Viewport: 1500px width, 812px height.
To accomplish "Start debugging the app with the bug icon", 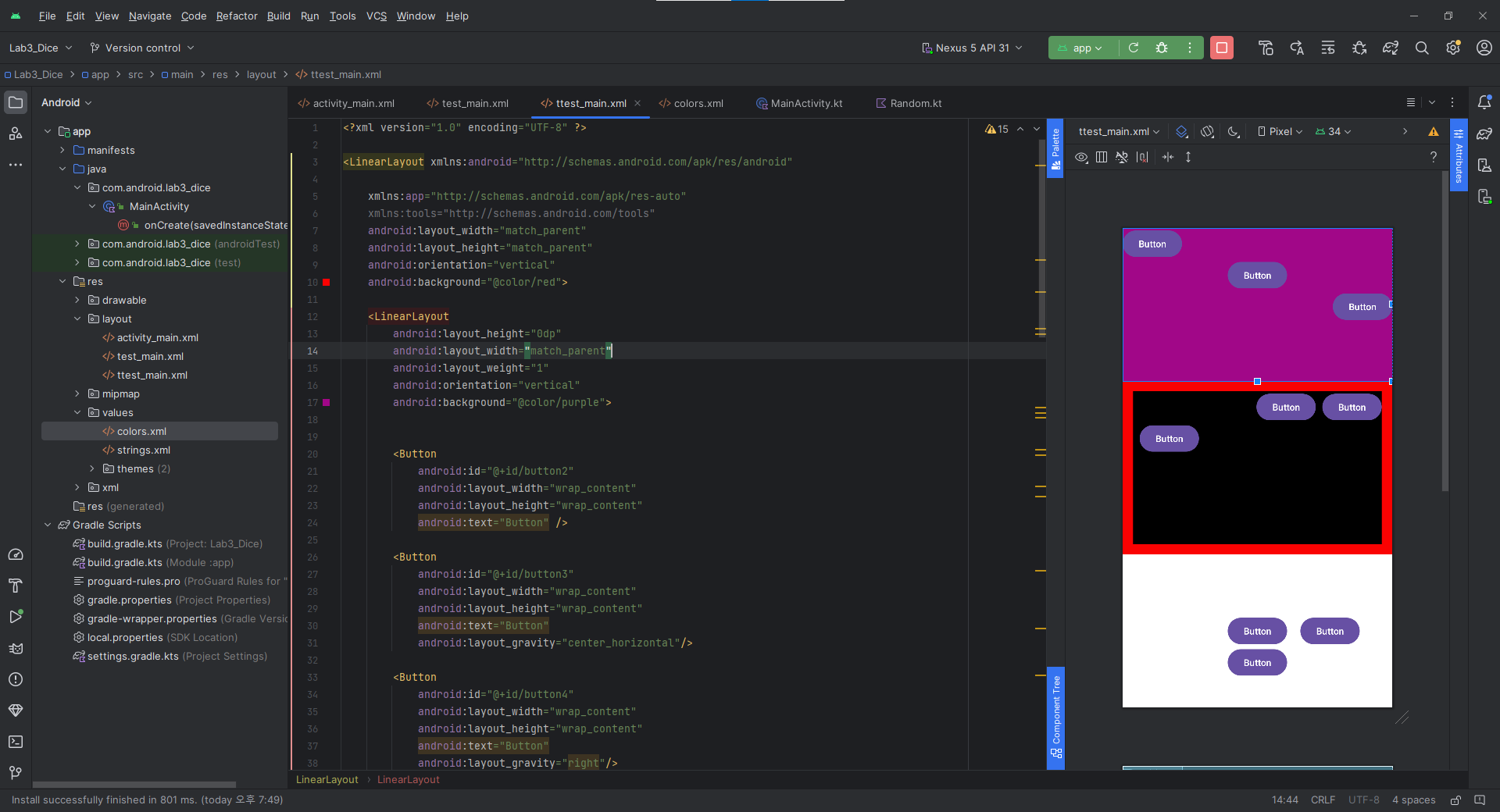I will pyautogui.click(x=1162, y=48).
